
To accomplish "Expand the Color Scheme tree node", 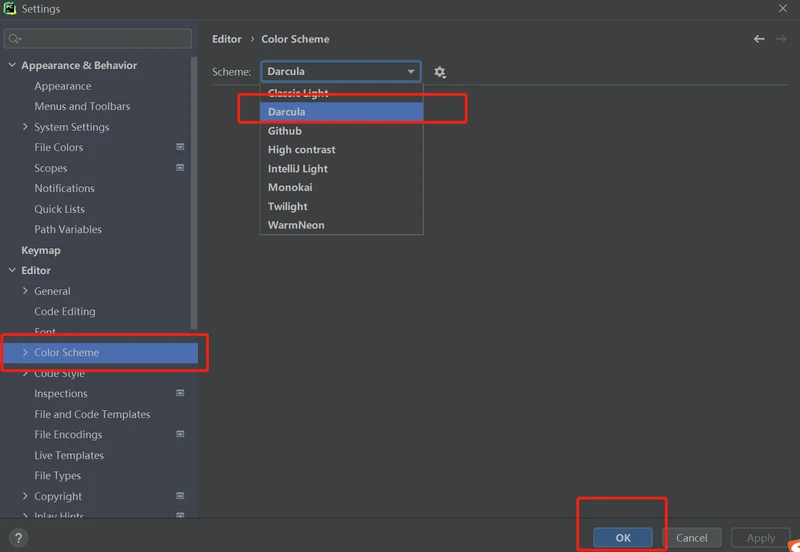I will (25, 353).
